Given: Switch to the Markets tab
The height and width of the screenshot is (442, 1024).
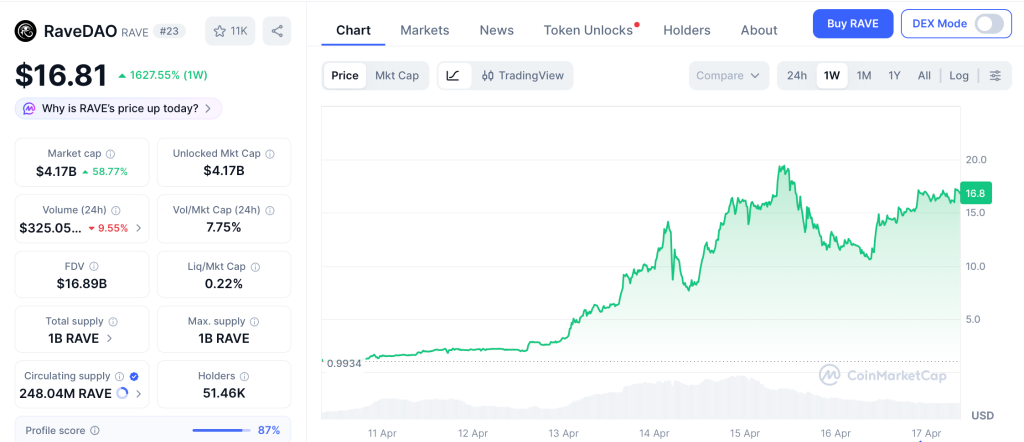Looking at the screenshot, I should point(425,30).
